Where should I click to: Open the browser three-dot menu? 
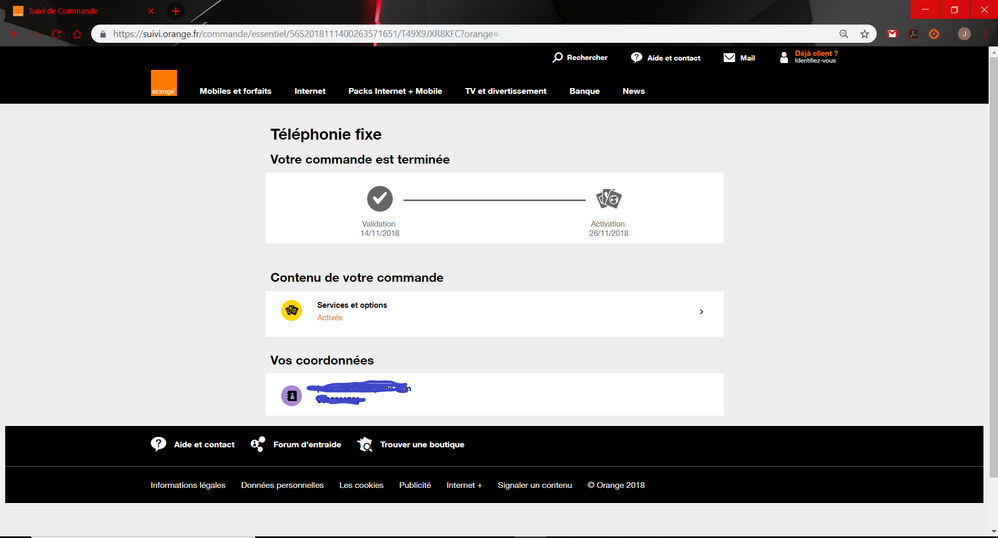[x=985, y=34]
